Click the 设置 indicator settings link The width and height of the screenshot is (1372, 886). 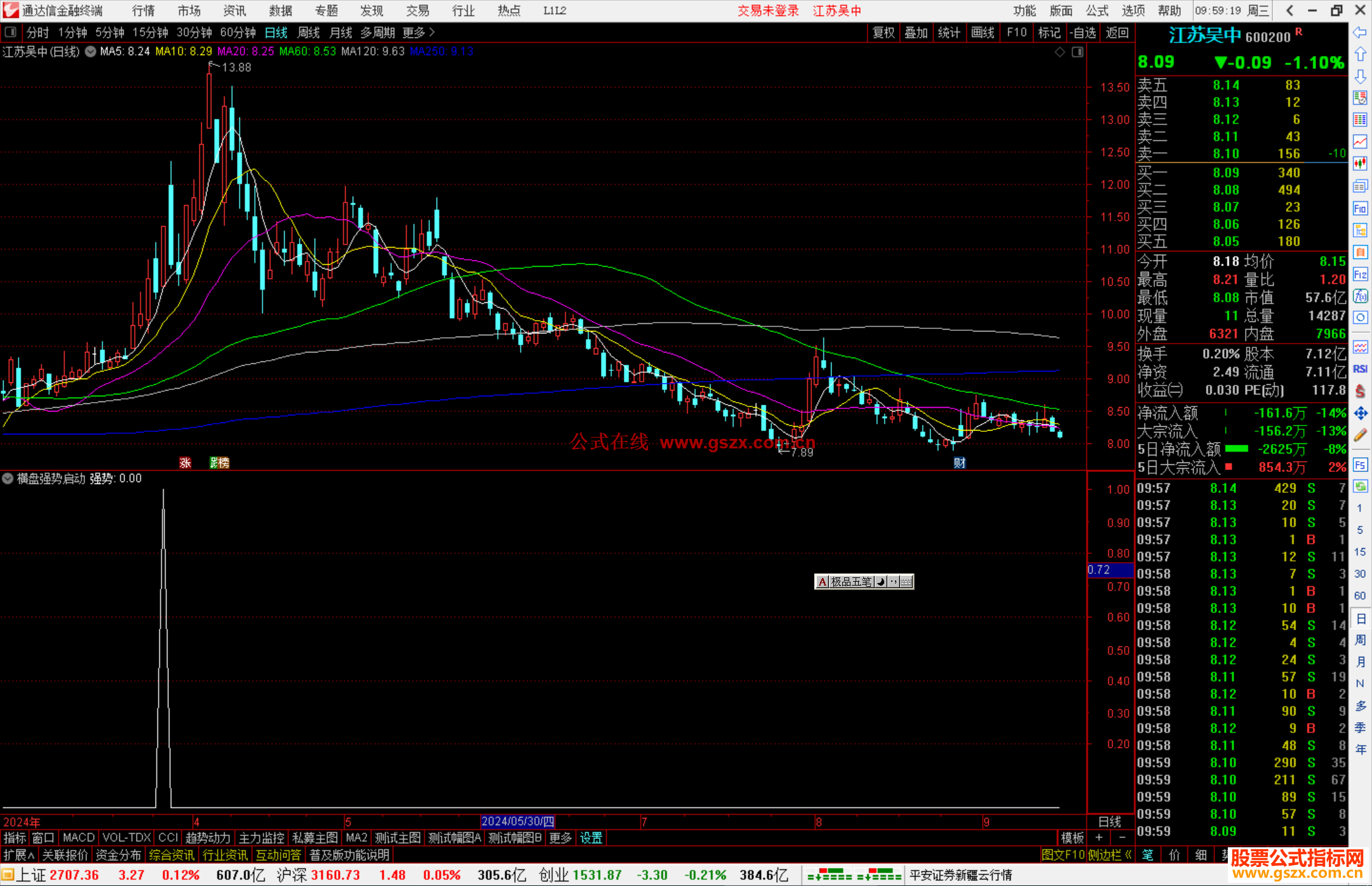pos(591,838)
